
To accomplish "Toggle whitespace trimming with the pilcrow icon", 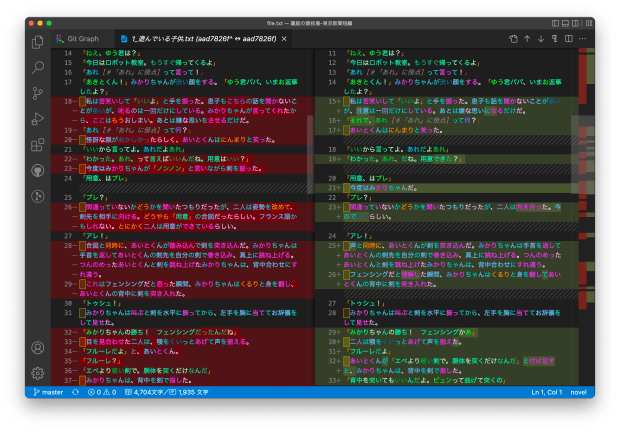I will pos(555,39).
